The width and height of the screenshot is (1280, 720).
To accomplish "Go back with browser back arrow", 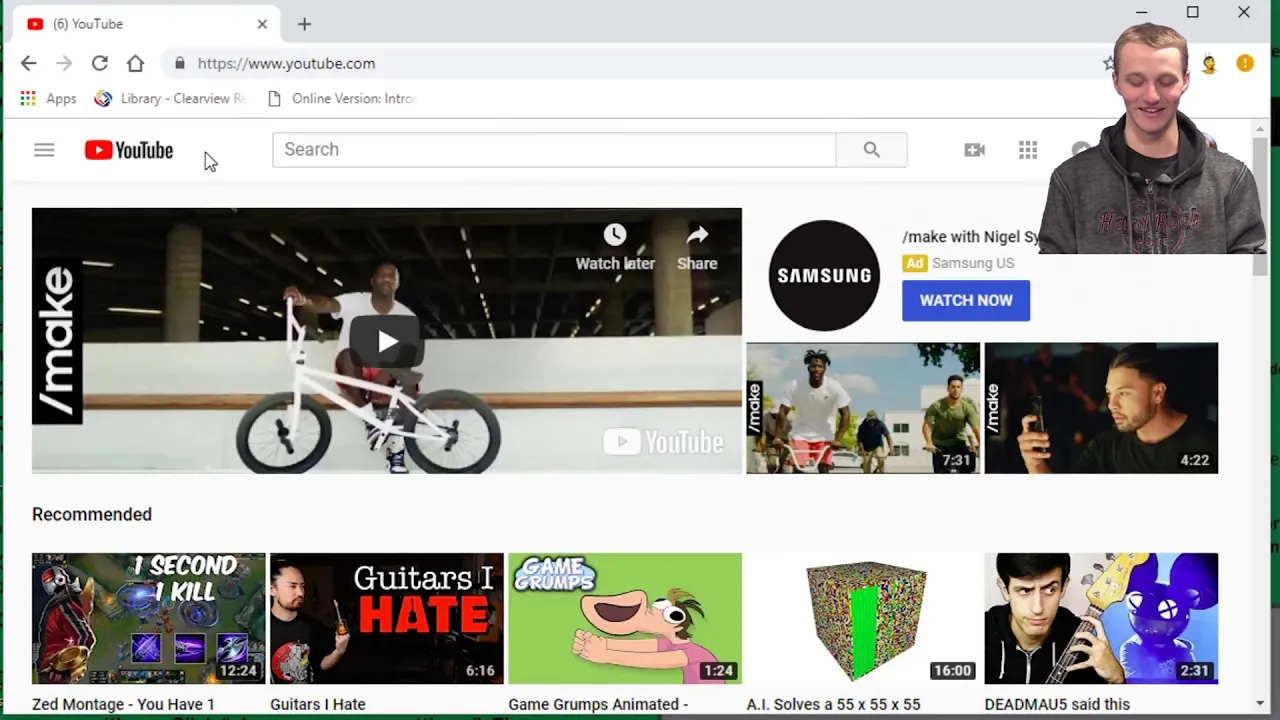I will tap(28, 64).
